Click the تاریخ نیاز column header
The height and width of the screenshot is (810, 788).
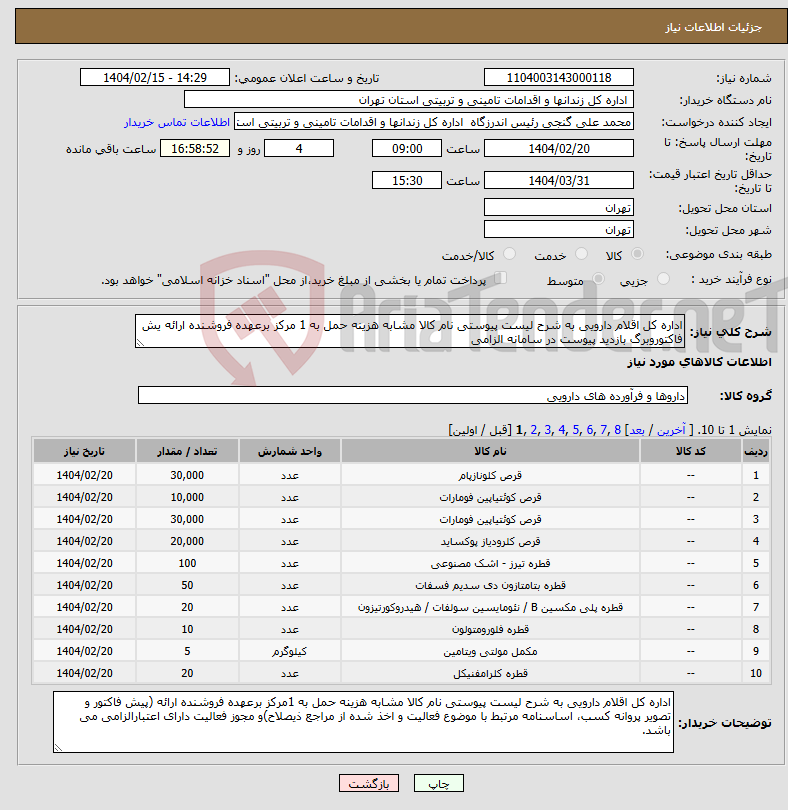84,450
